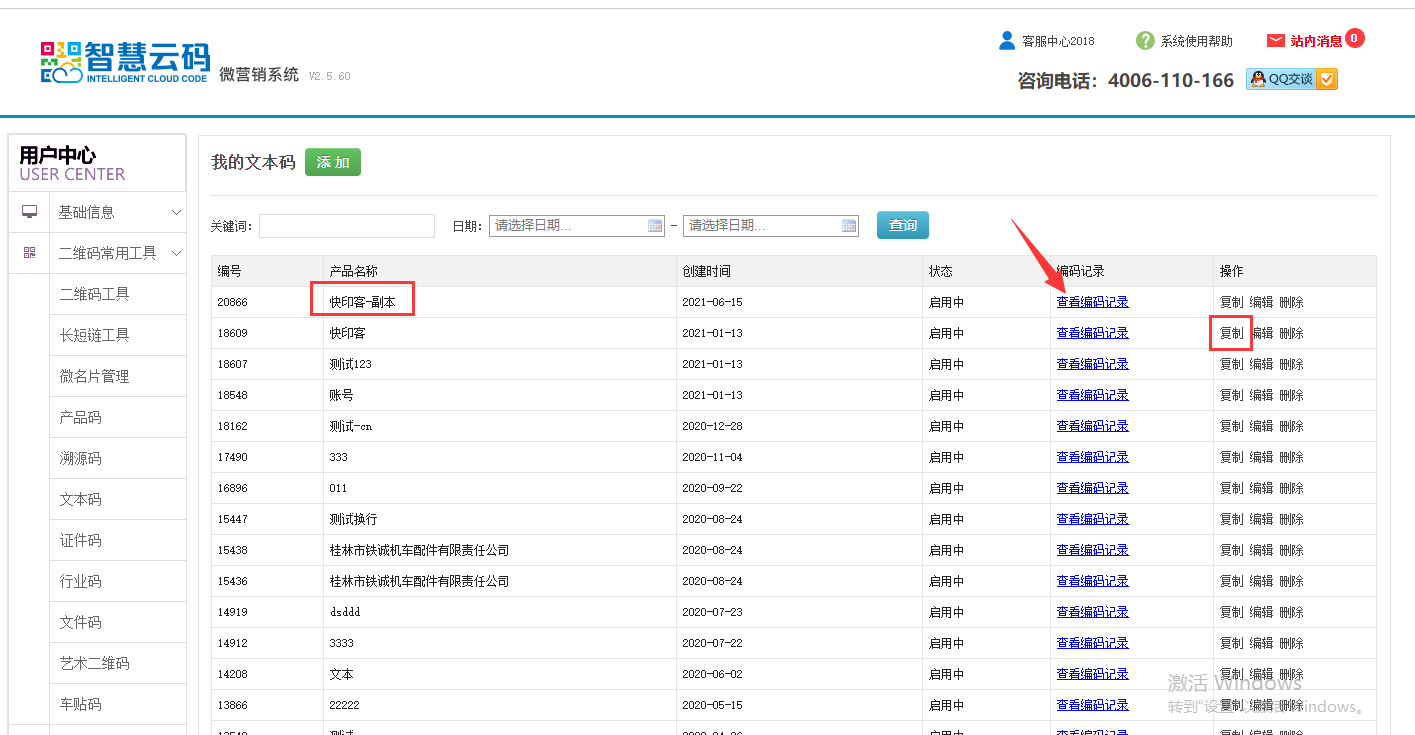
Task: Click the monitor icon beside 基础信息
Action: (30, 212)
